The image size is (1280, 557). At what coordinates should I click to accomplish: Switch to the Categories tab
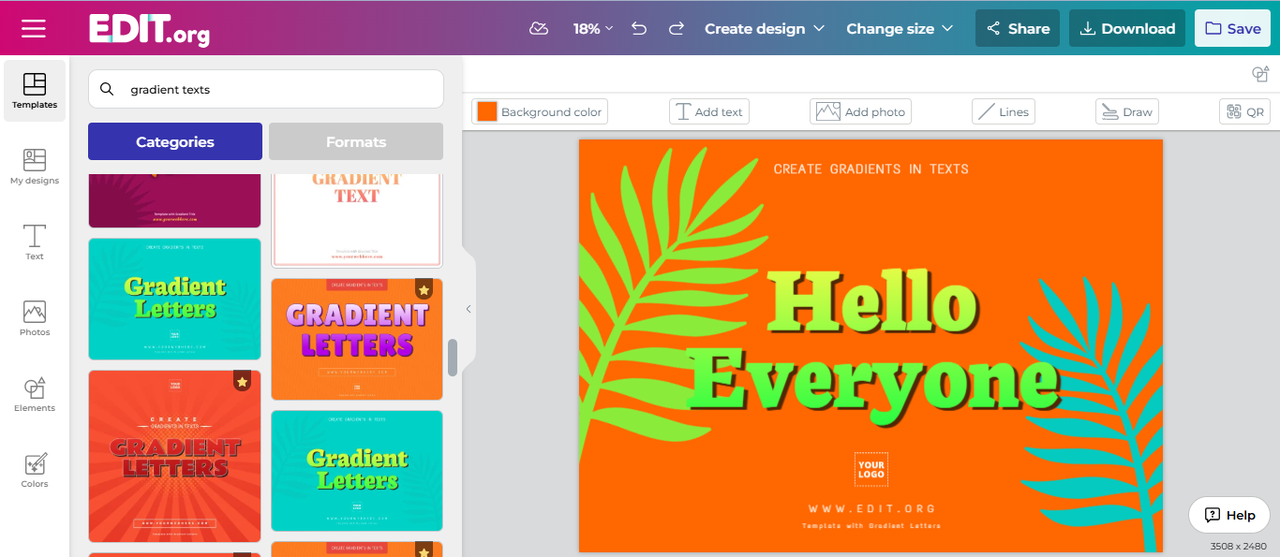(175, 142)
